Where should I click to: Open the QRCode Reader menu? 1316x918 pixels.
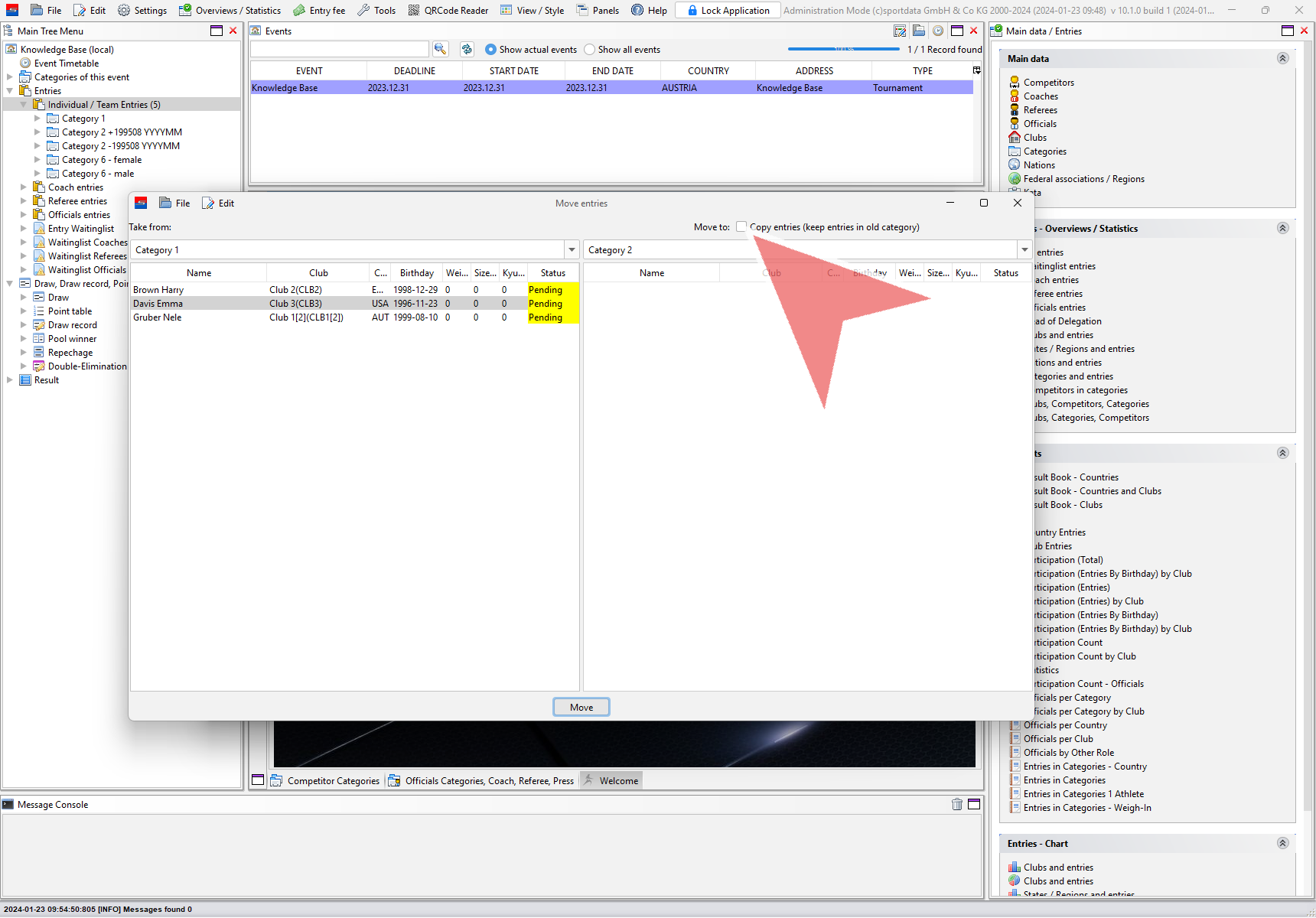point(448,10)
